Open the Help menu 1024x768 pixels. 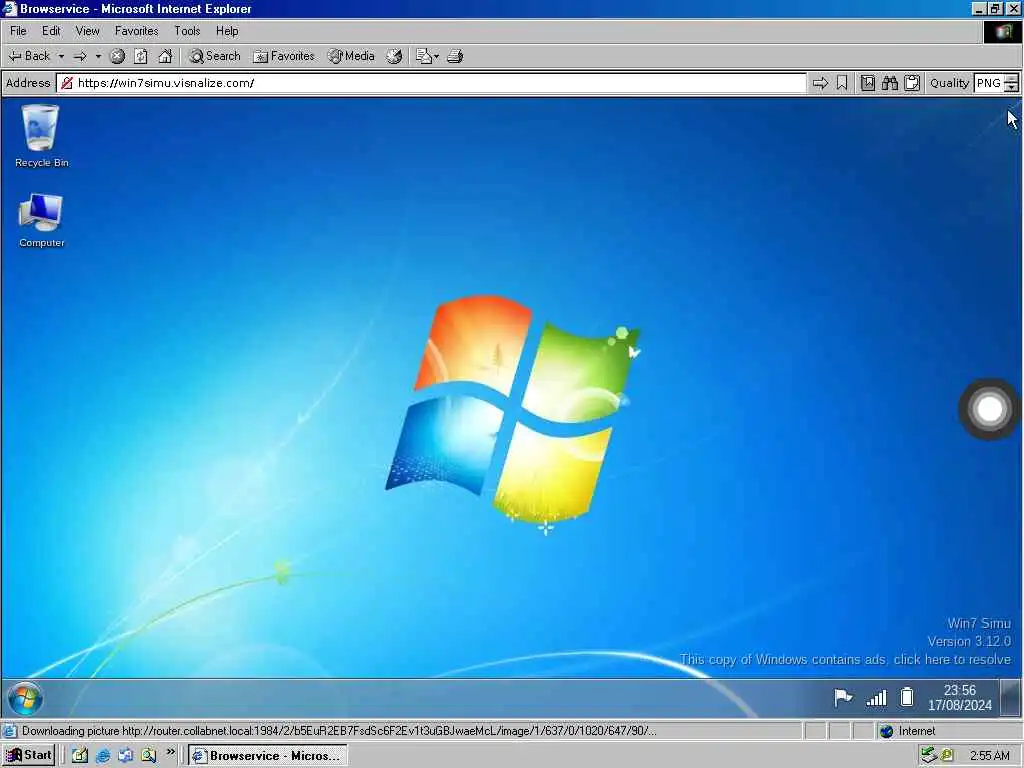(x=227, y=31)
